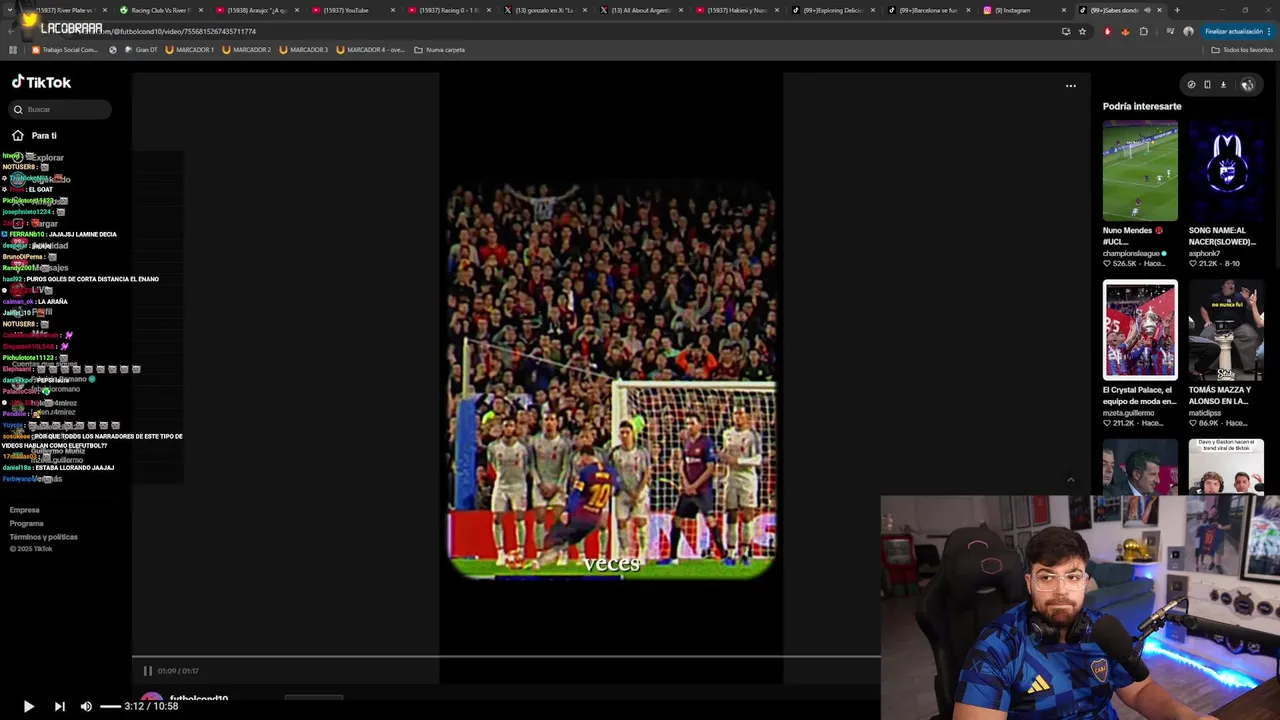Open the MARCADOR 1 bookmark

(x=190, y=50)
